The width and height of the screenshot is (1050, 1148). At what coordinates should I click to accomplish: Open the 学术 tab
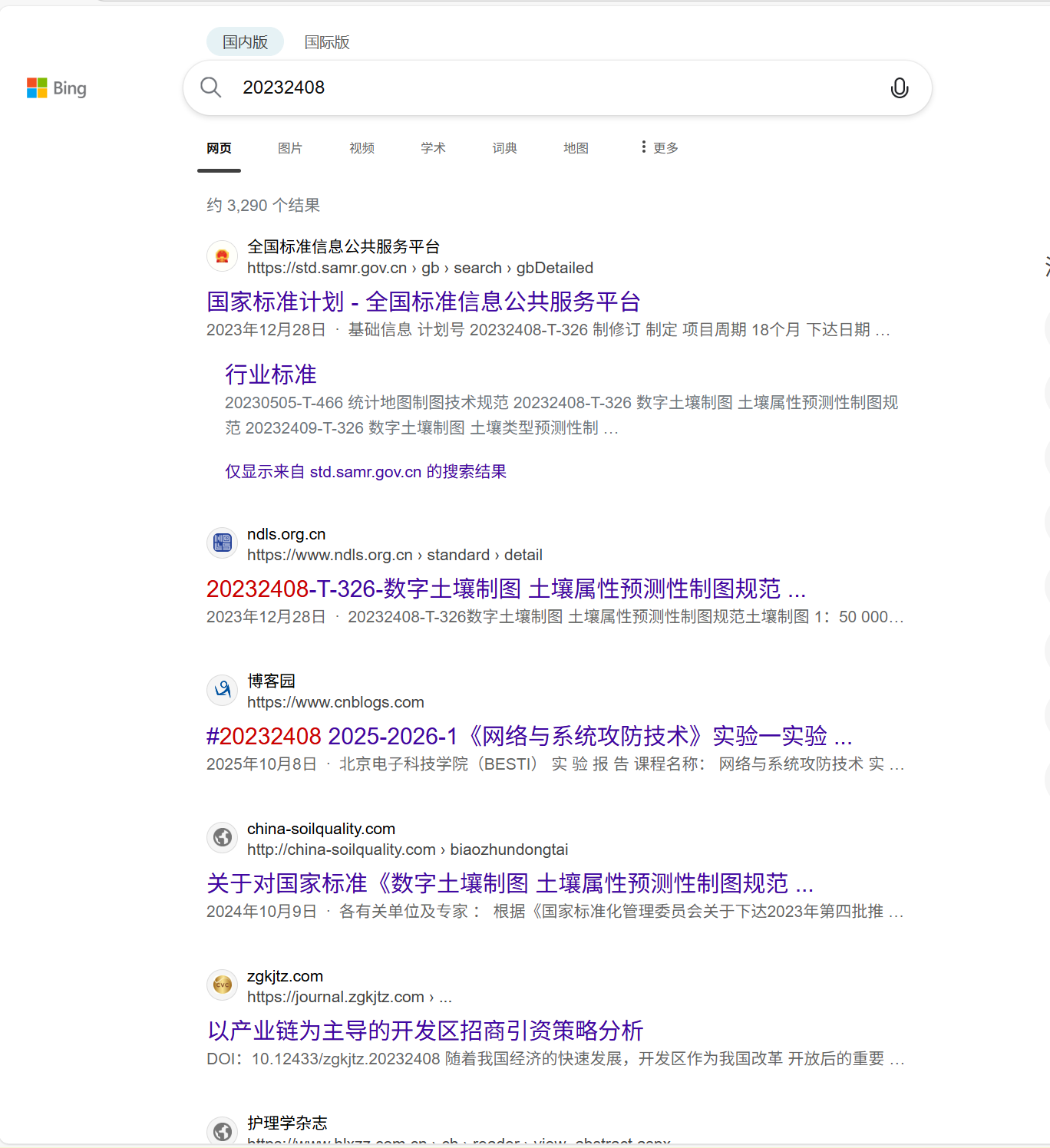(x=433, y=148)
